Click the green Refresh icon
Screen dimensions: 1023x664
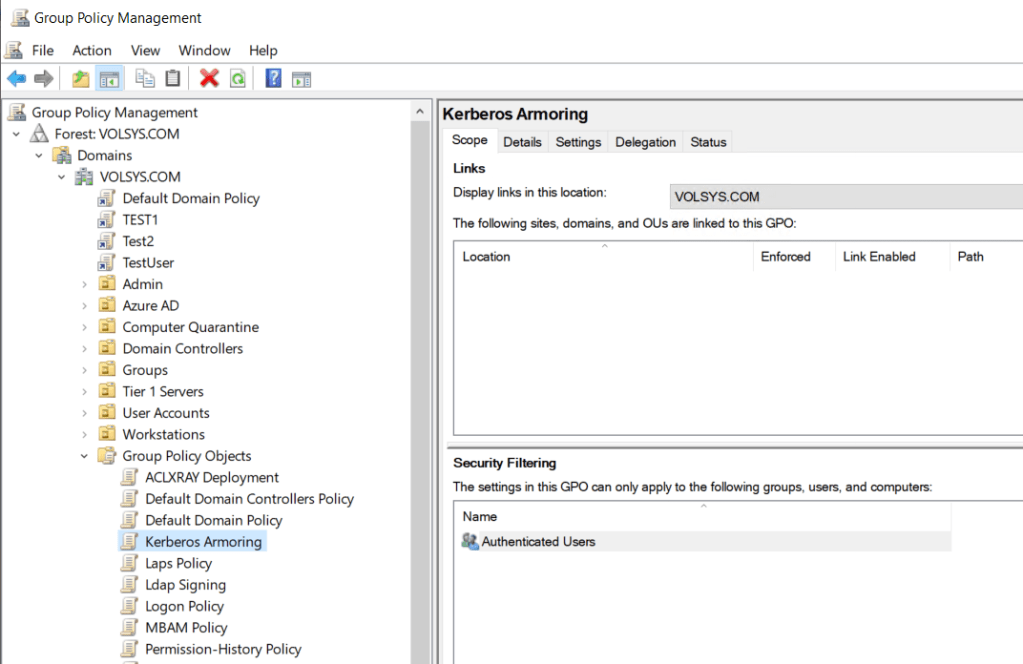237,79
